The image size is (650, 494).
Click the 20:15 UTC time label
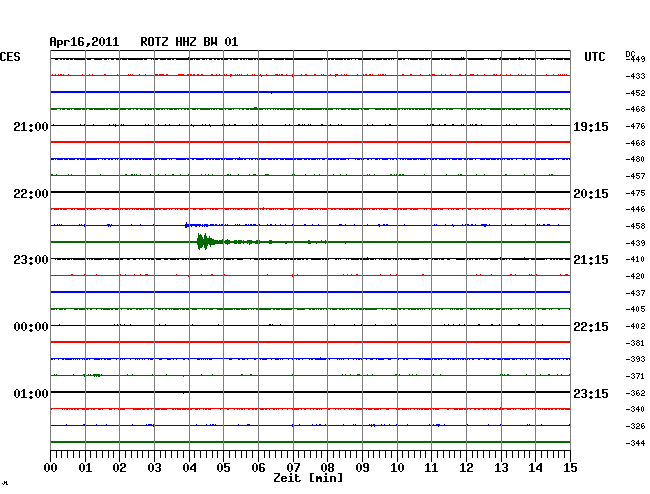pos(591,194)
